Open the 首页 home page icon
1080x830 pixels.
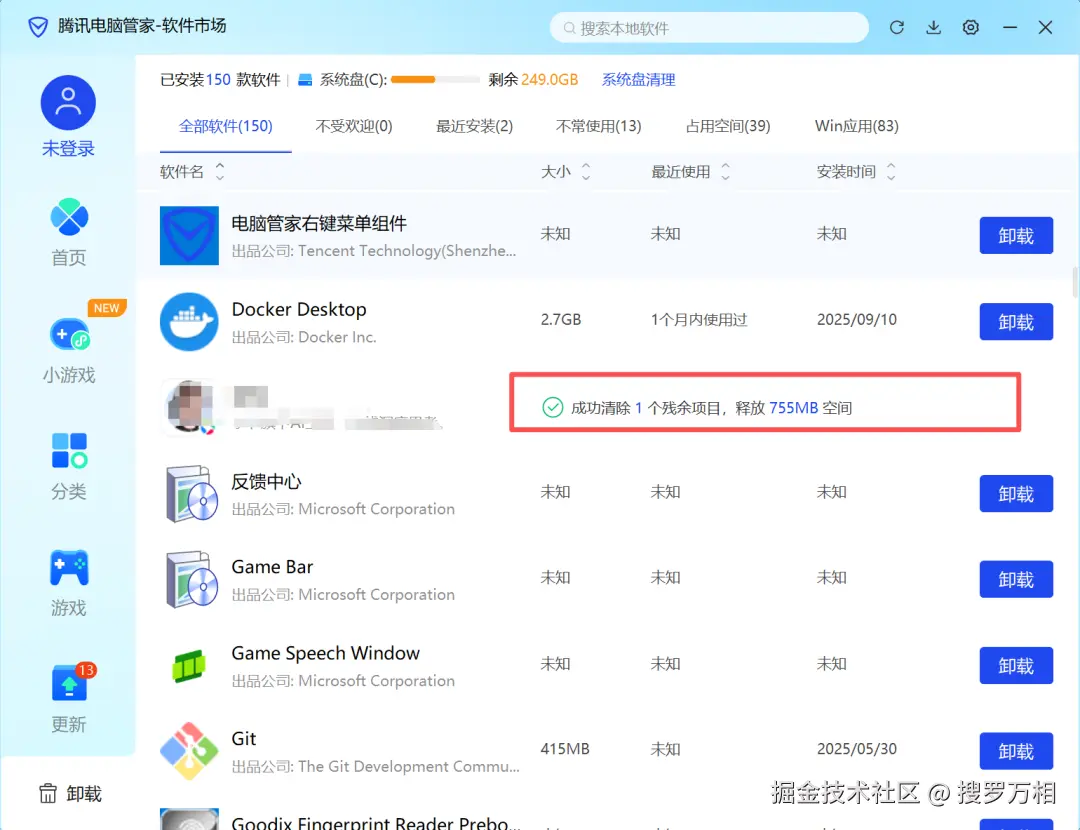(69, 217)
